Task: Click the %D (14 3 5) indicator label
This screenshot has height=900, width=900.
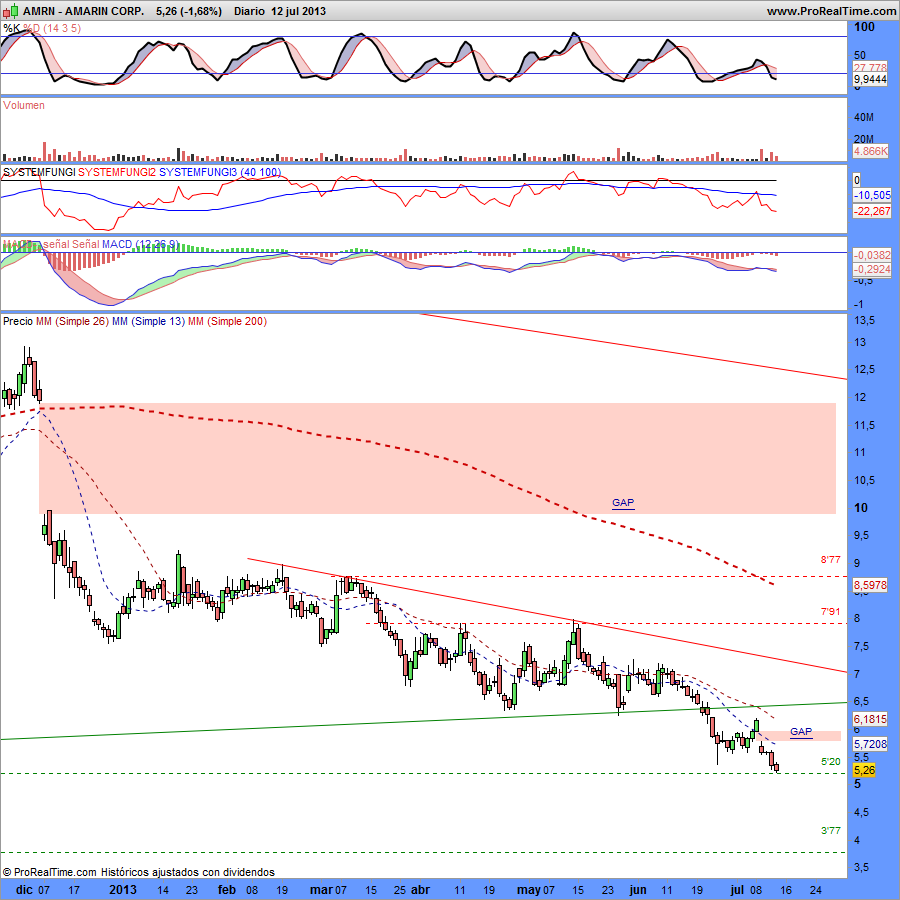Action: point(52,28)
